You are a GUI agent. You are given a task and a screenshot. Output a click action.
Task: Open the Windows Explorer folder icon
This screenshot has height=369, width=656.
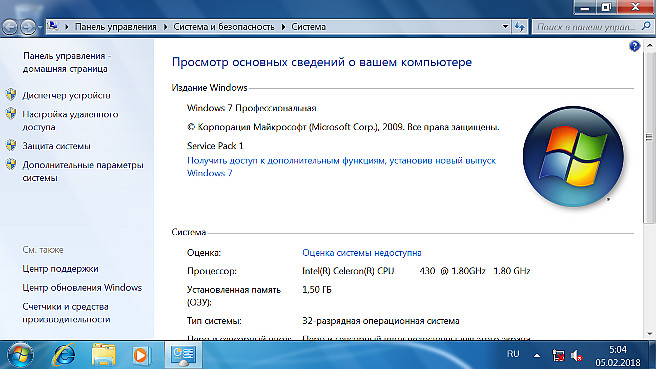tap(103, 355)
